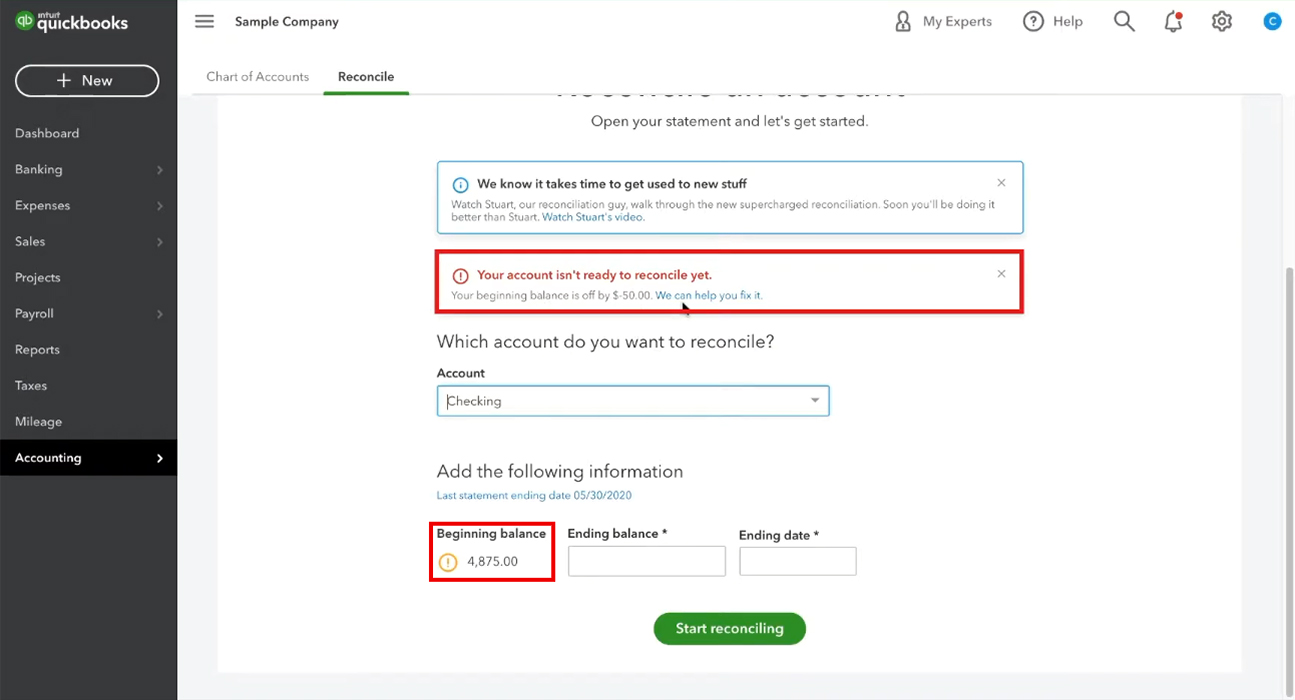1295x700 pixels.
Task: Click the beginning balance warning icon
Action: pyautogui.click(x=448, y=562)
